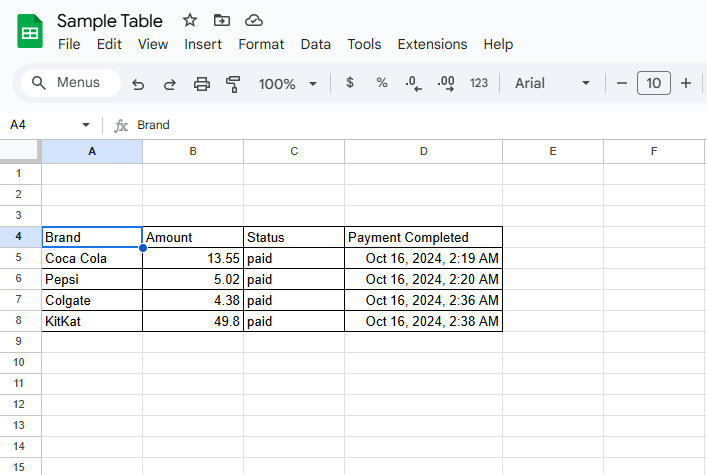Screen dimensions: 707x475
Task: Select the Amount header cell
Action: coord(193,237)
